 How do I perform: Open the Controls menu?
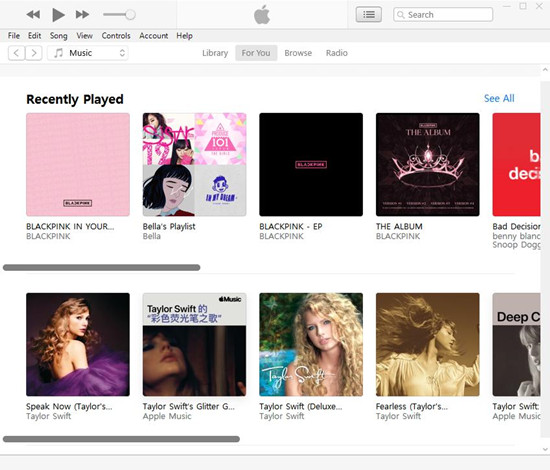point(116,36)
